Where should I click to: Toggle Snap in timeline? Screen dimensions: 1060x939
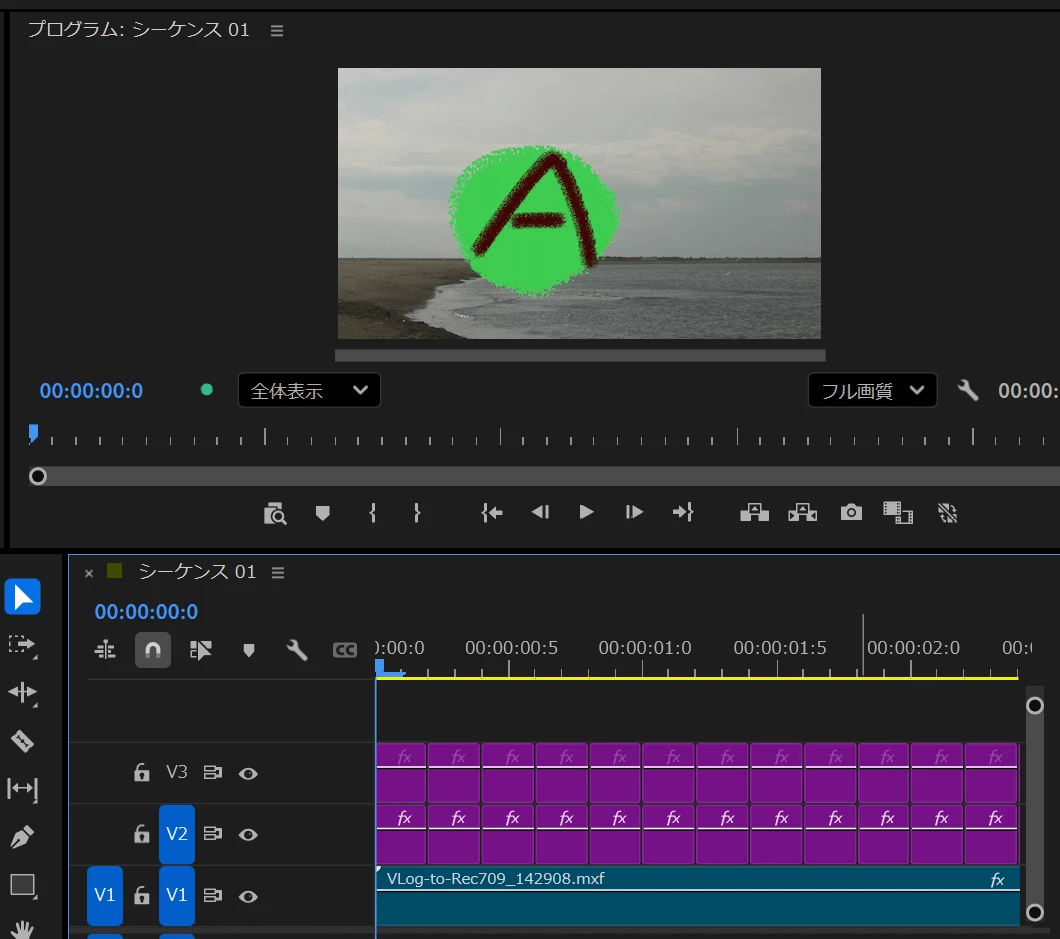pos(153,650)
